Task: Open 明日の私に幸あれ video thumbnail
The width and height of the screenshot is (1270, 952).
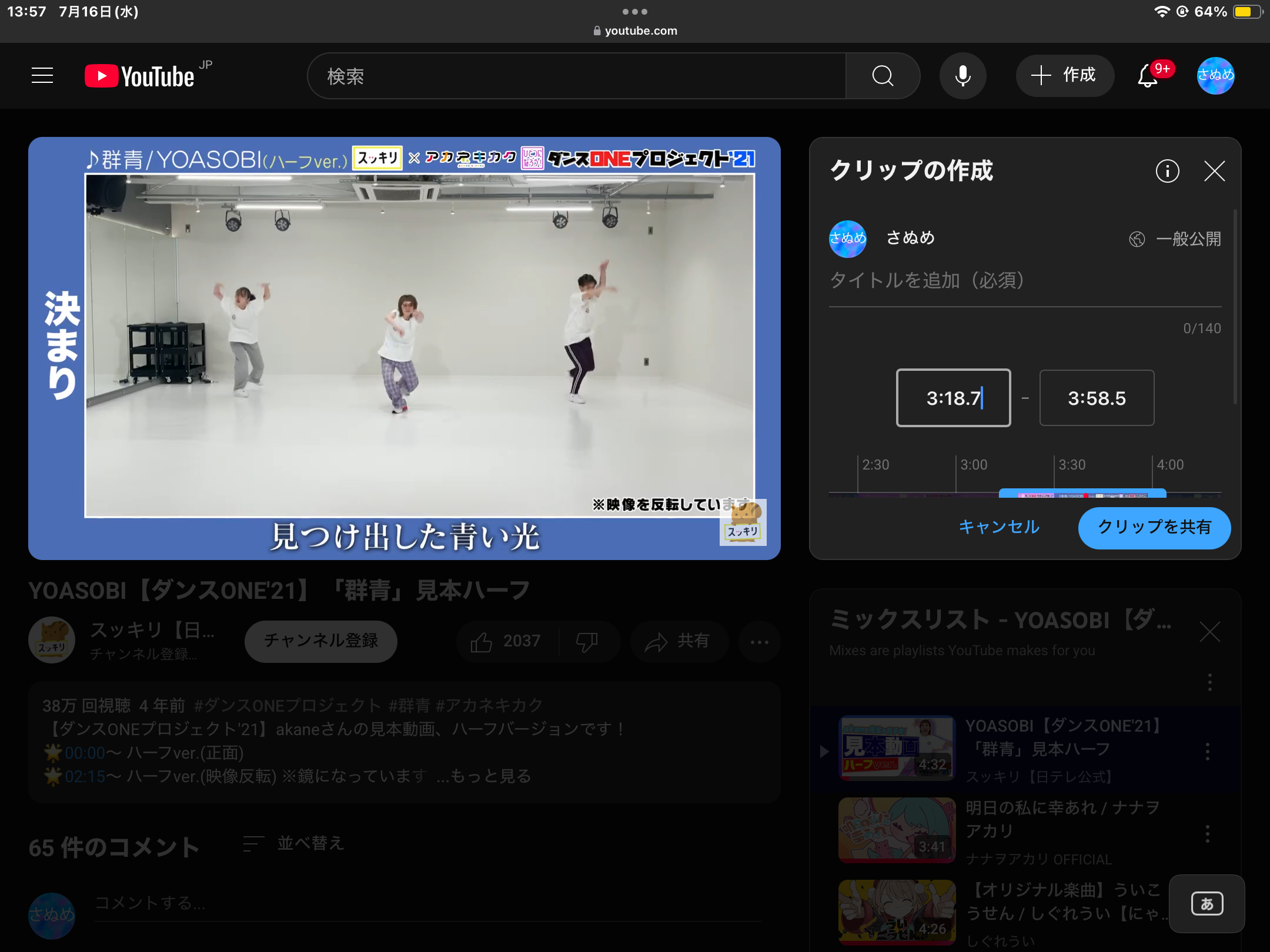Action: click(897, 830)
